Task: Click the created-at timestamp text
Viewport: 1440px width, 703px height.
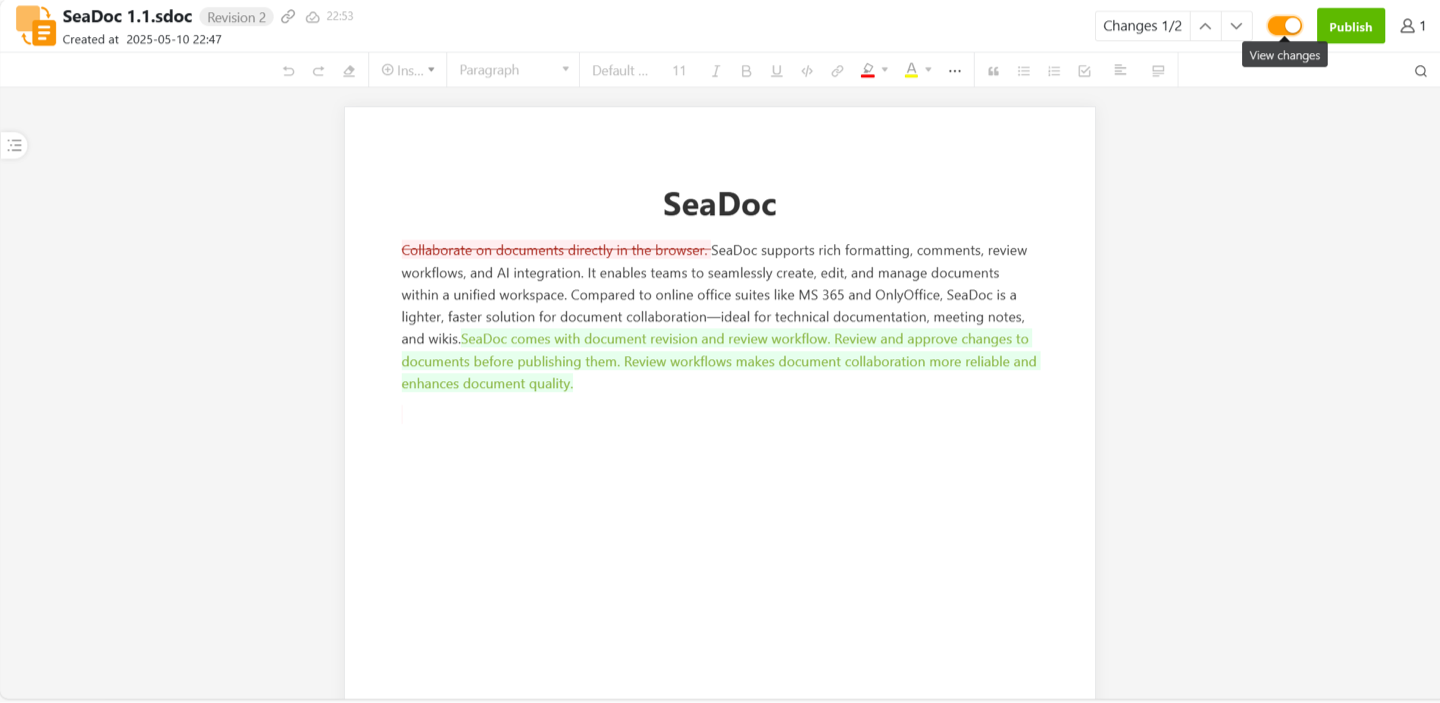Action: tap(142, 40)
